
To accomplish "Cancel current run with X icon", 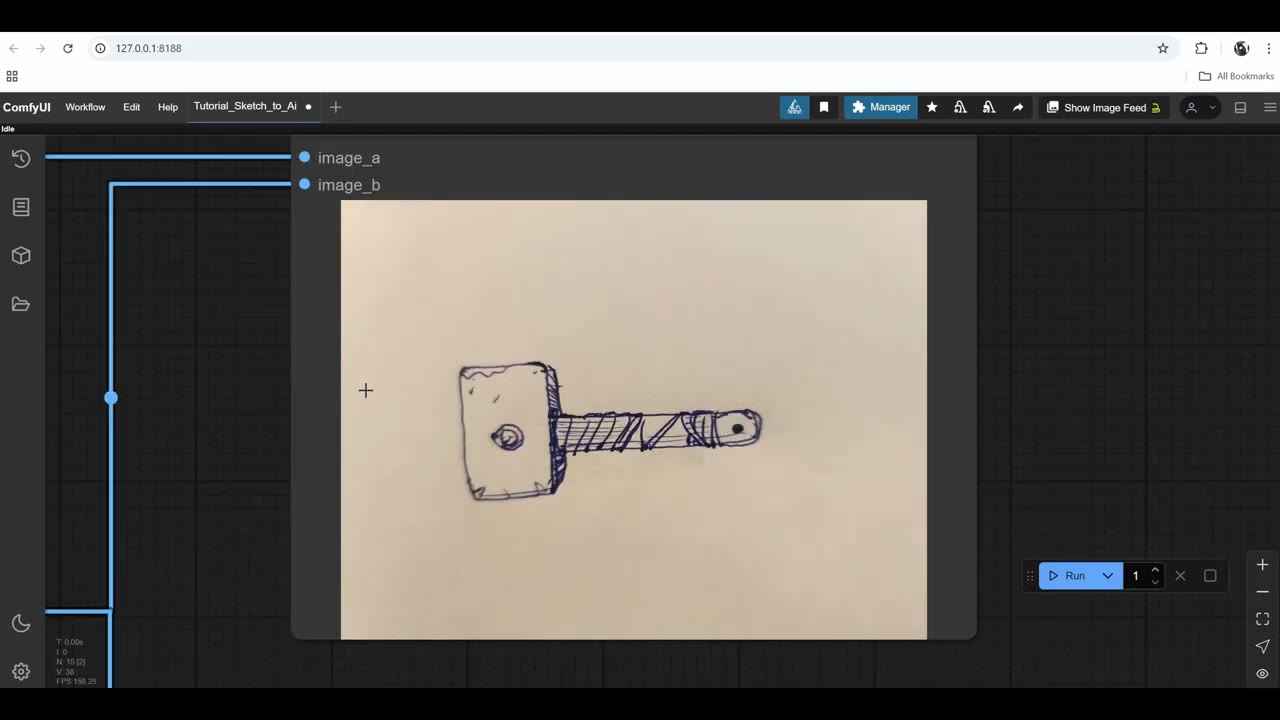I will click(x=1181, y=576).
